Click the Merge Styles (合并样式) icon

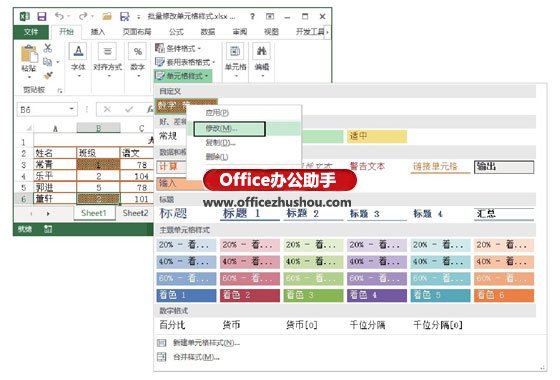tap(161, 356)
